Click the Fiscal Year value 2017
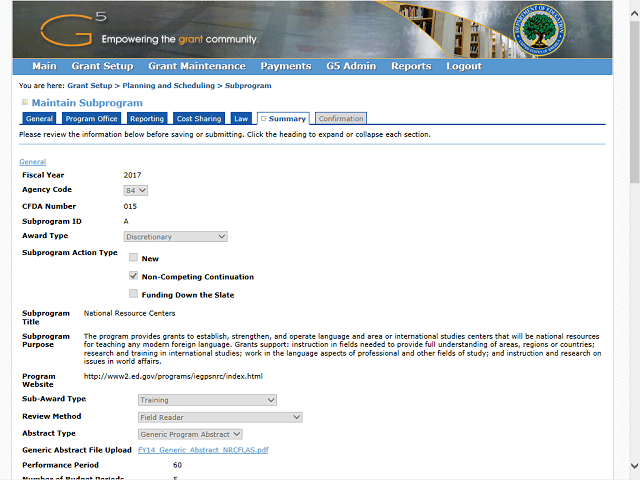 (x=132, y=175)
